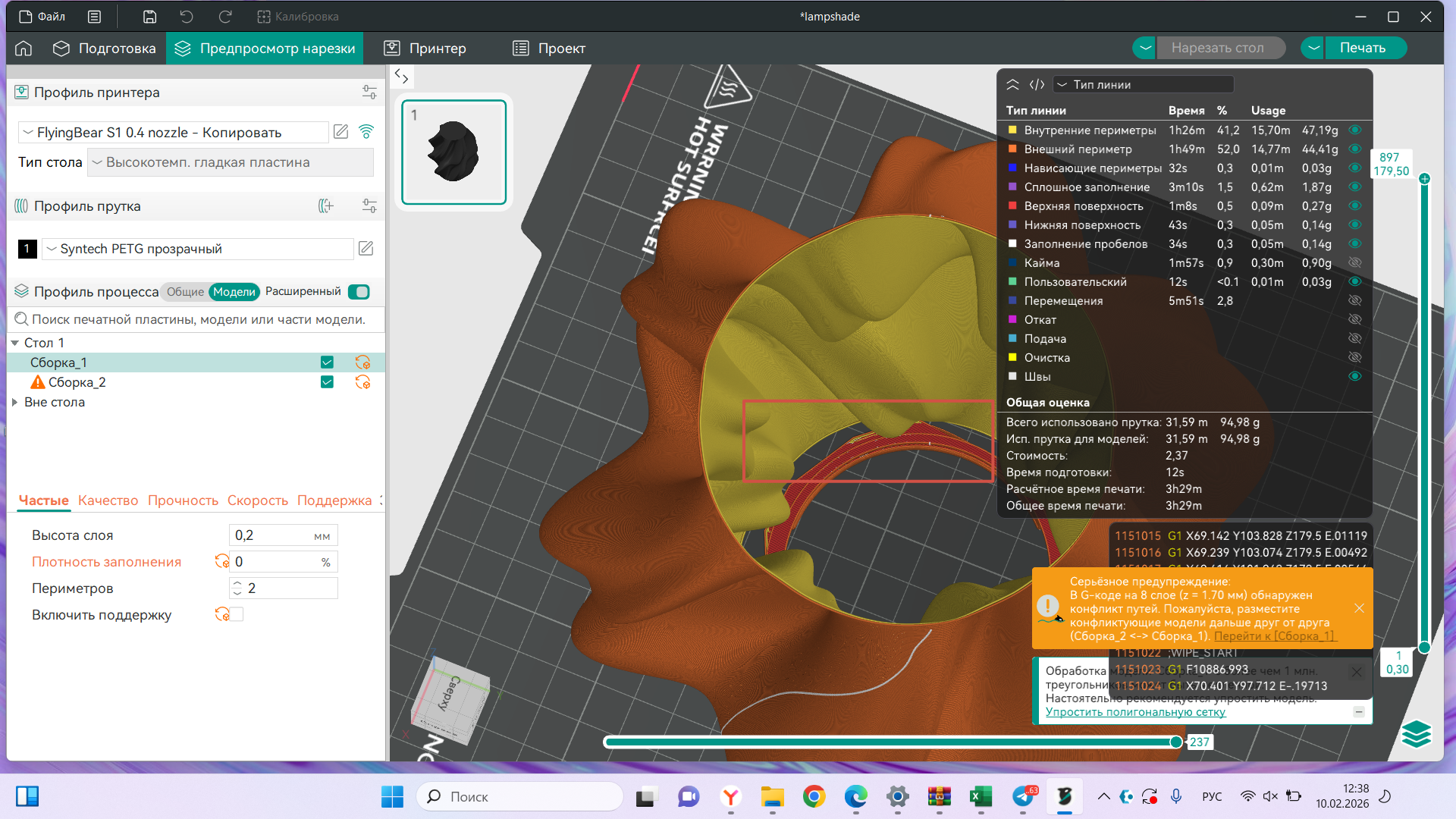Hide the Внутренние периметры line type
Image resolution: width=1456 pixels, height=819 pixels.
click(x=1354, y=130)
